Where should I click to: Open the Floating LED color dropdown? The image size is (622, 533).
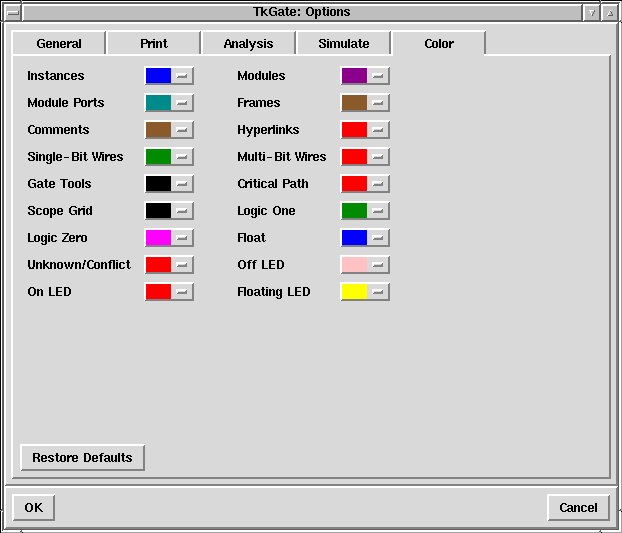pyautogui.click(x=378, y=291)
